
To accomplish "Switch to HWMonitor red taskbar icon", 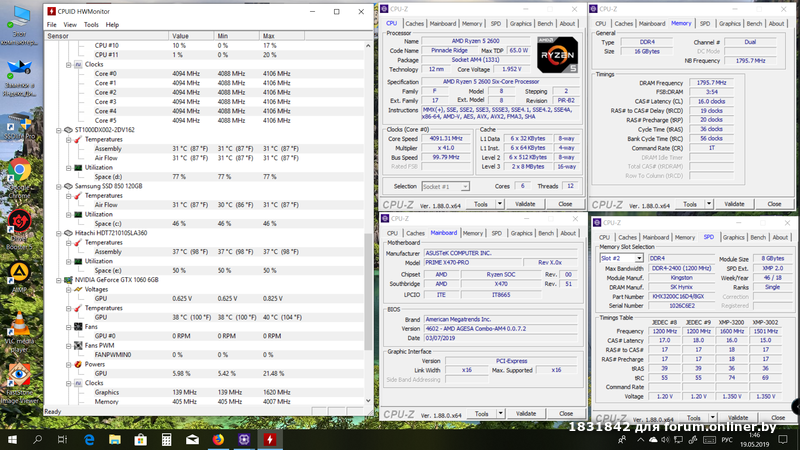I will pos(270,439).
